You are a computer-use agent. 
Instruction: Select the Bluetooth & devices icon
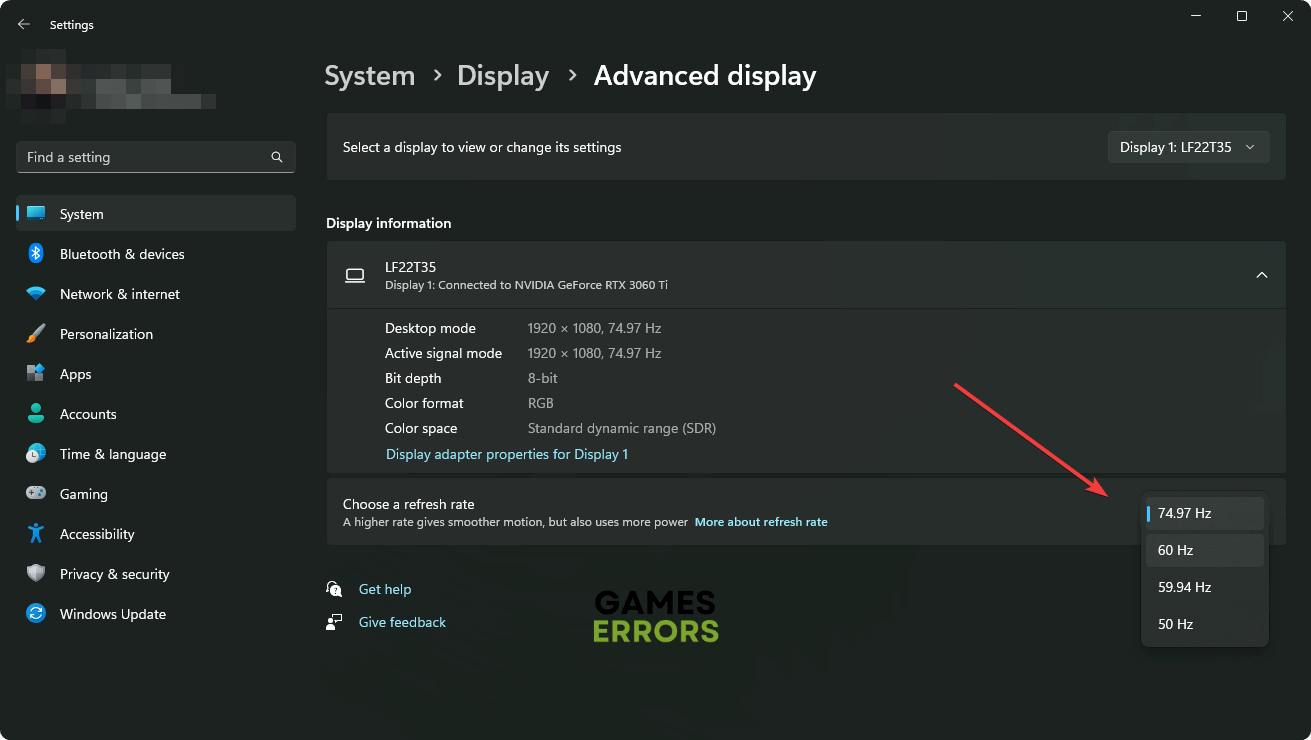point(36,254)
